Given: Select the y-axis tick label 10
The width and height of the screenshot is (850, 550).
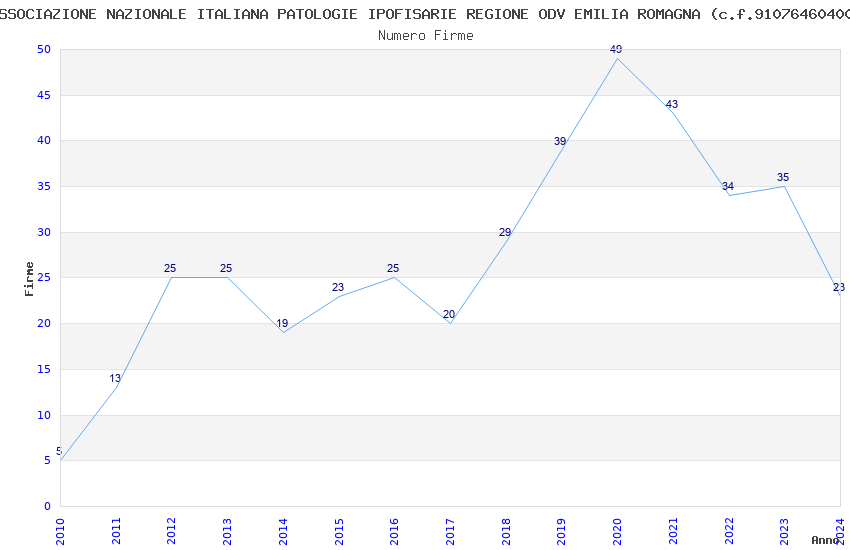Looking at the screenshot, I should tap(44, 415).
